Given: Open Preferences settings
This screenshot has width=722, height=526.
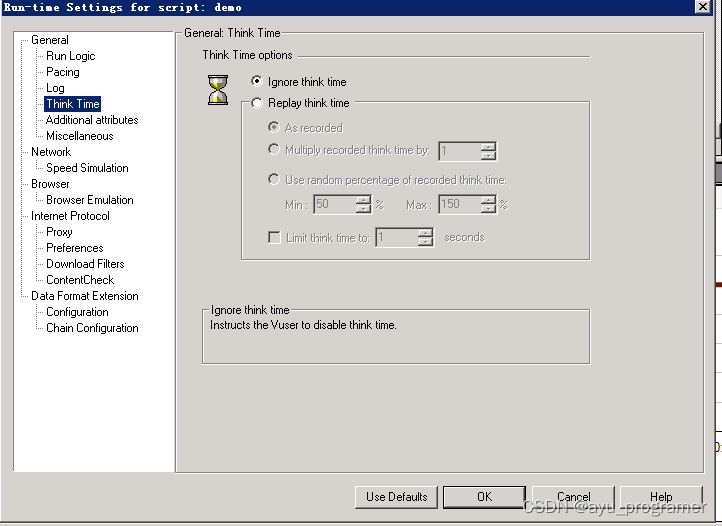Looking at the screenshot, I should pos(75,248).
